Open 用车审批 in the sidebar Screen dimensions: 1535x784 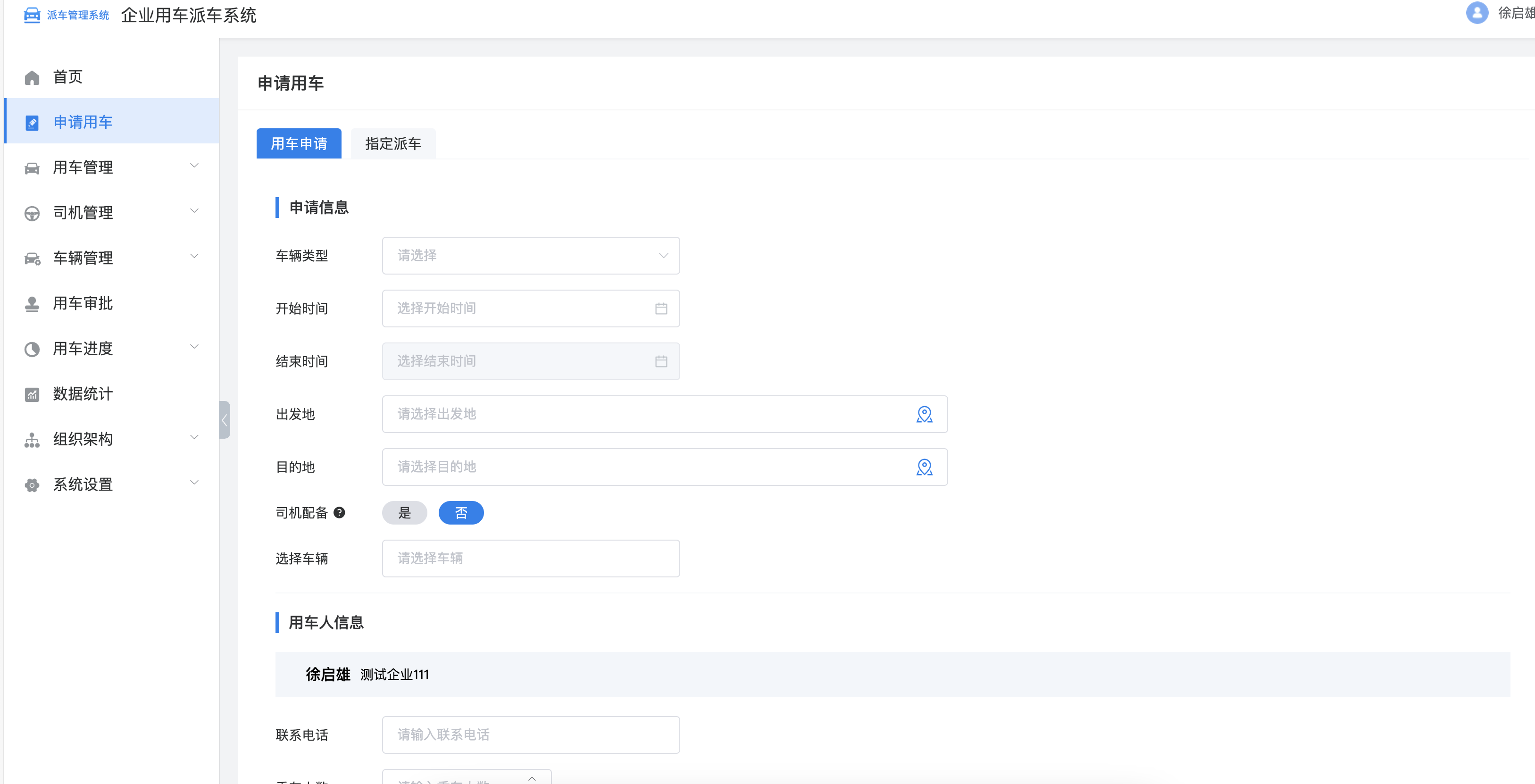tap(111, 303)
